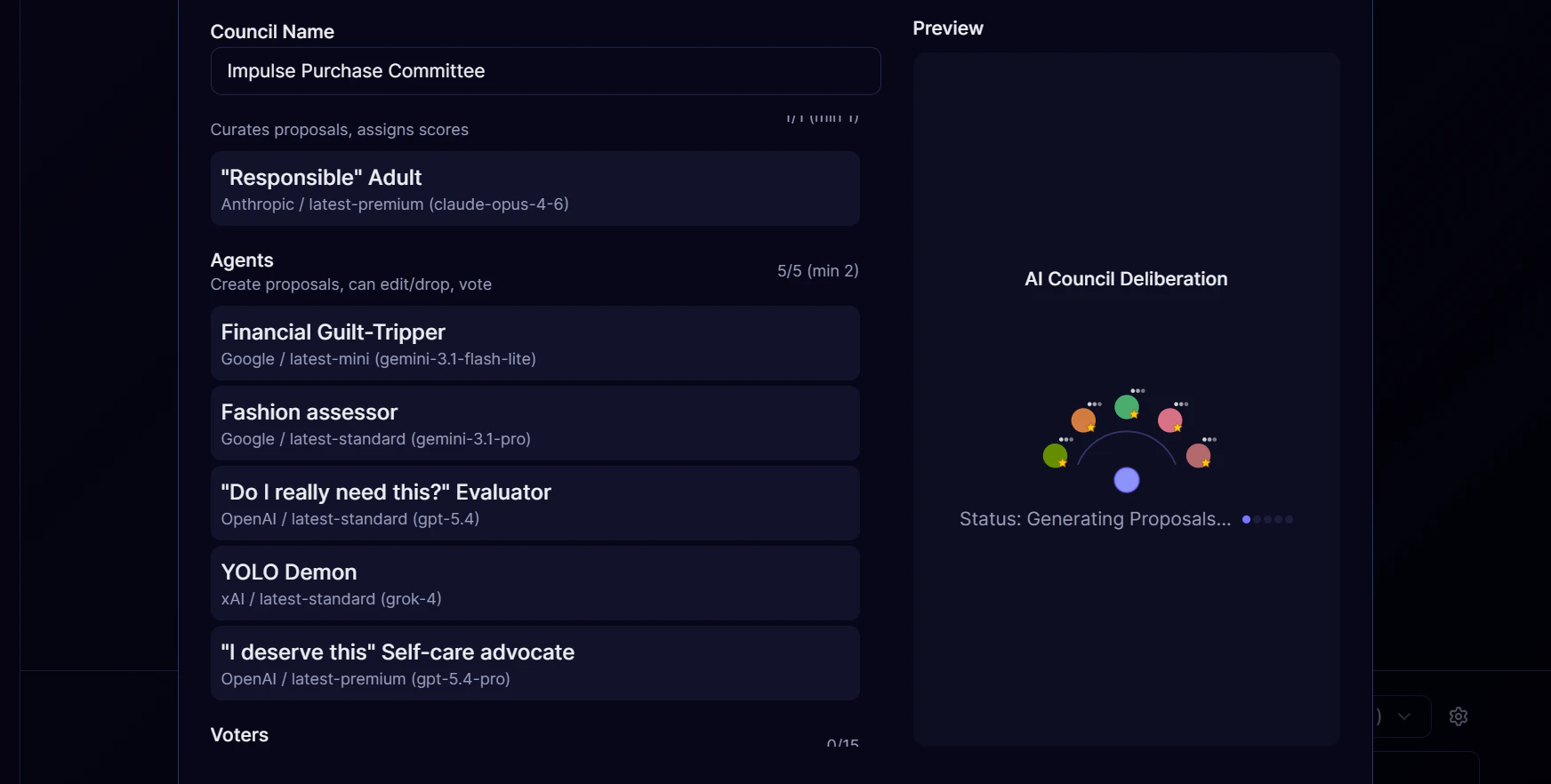
Task: Click the green agent circle in preview
Action: [1127, 406]
